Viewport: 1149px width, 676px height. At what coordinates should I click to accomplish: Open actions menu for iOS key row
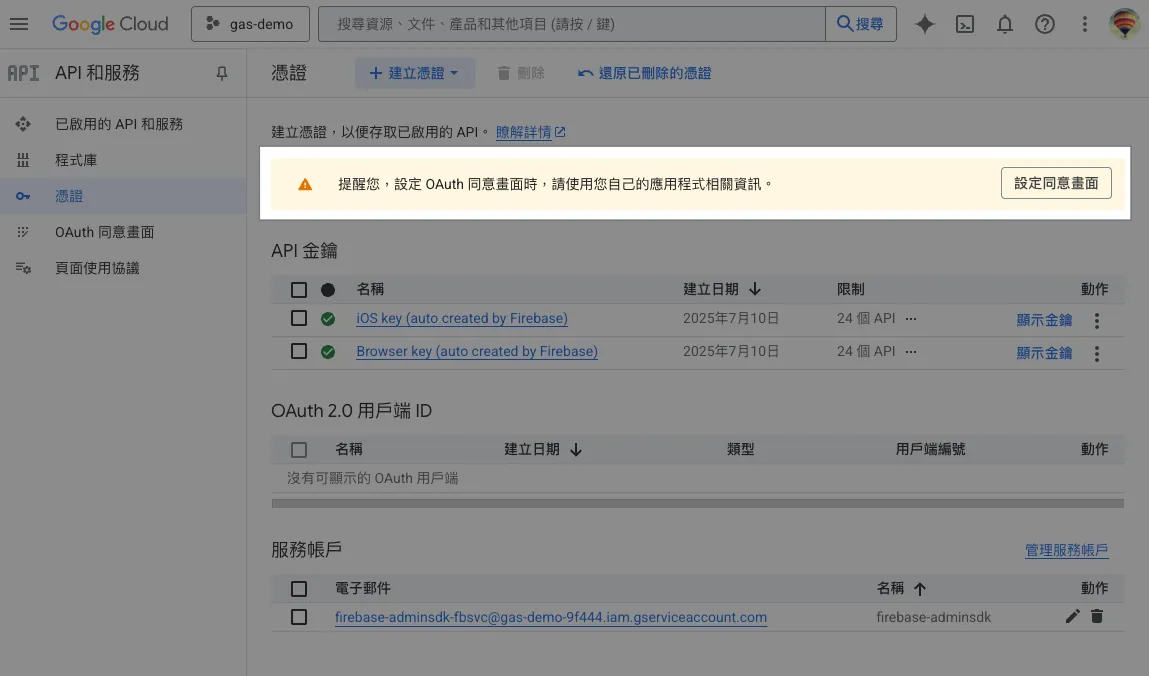coord(1097,321)
